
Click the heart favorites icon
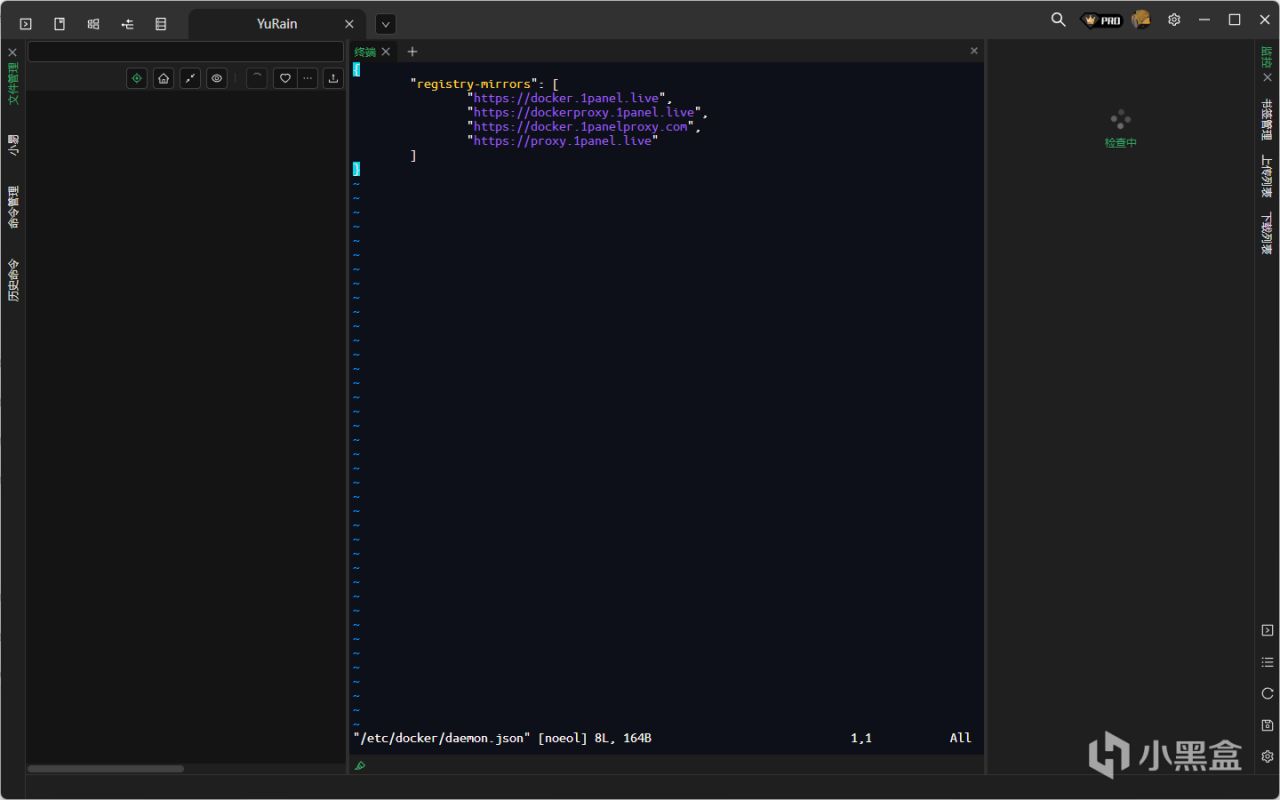(x=285, y=78)
